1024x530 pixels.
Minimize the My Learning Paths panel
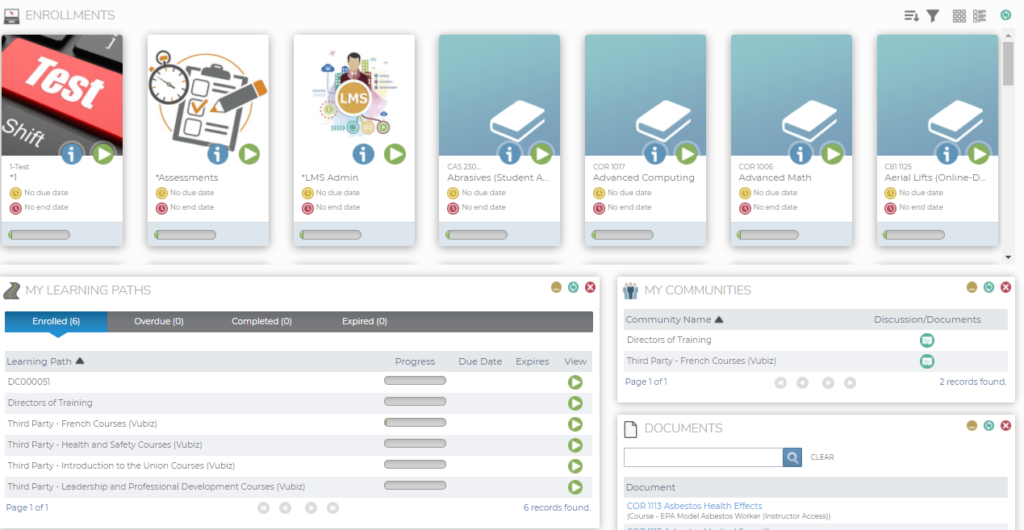click(x=556, y=287)
